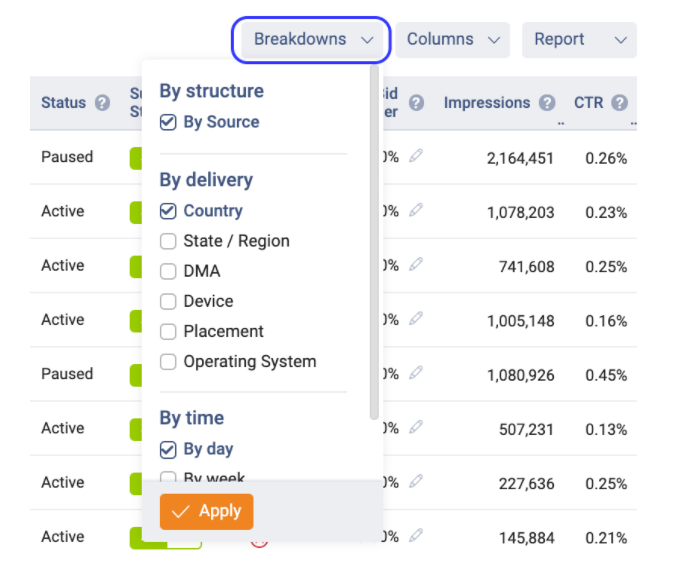Click the 0.21% CTR cell

[606, 538]
